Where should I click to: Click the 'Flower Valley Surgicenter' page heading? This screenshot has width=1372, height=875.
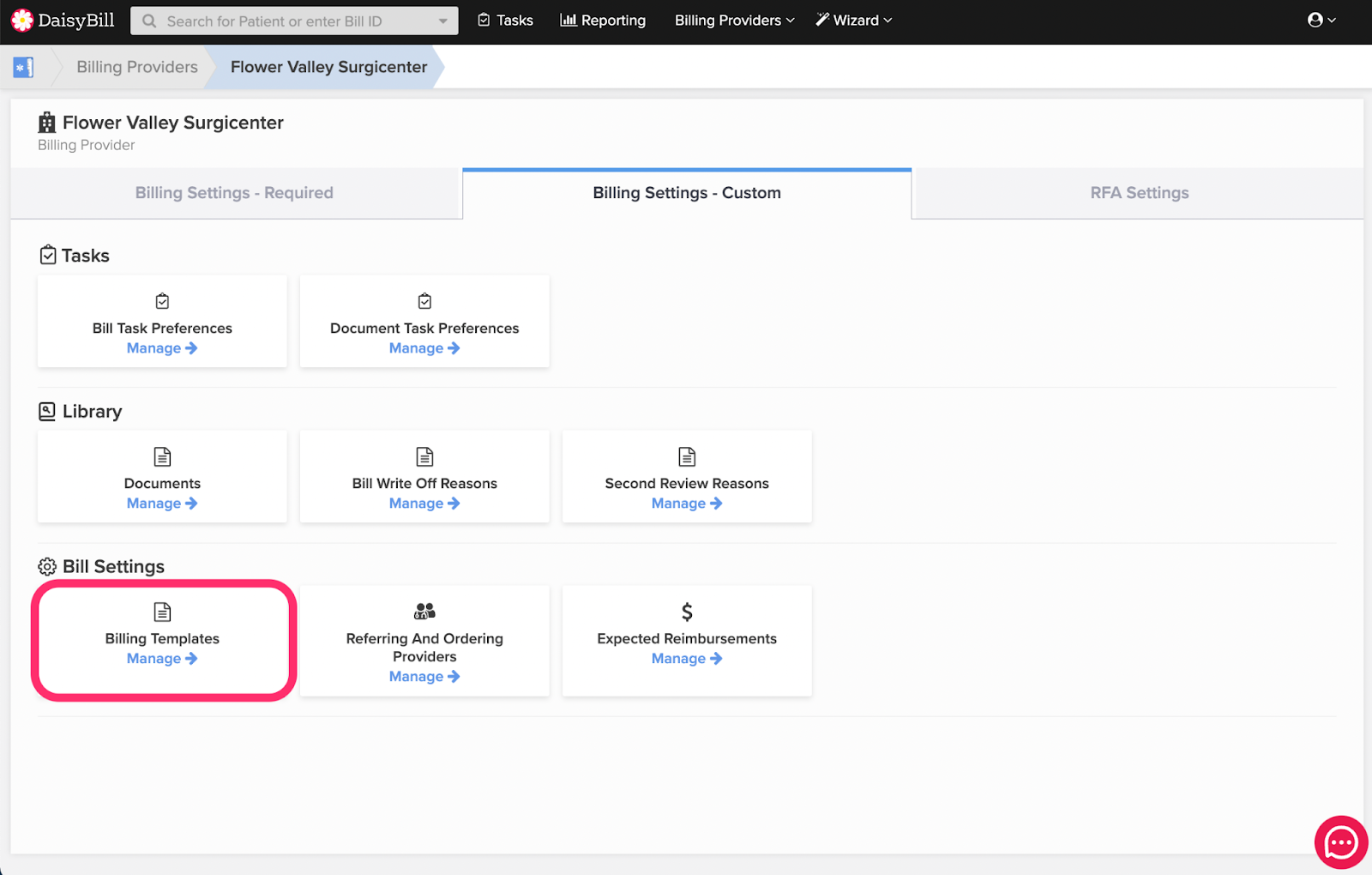coord(173,123)
